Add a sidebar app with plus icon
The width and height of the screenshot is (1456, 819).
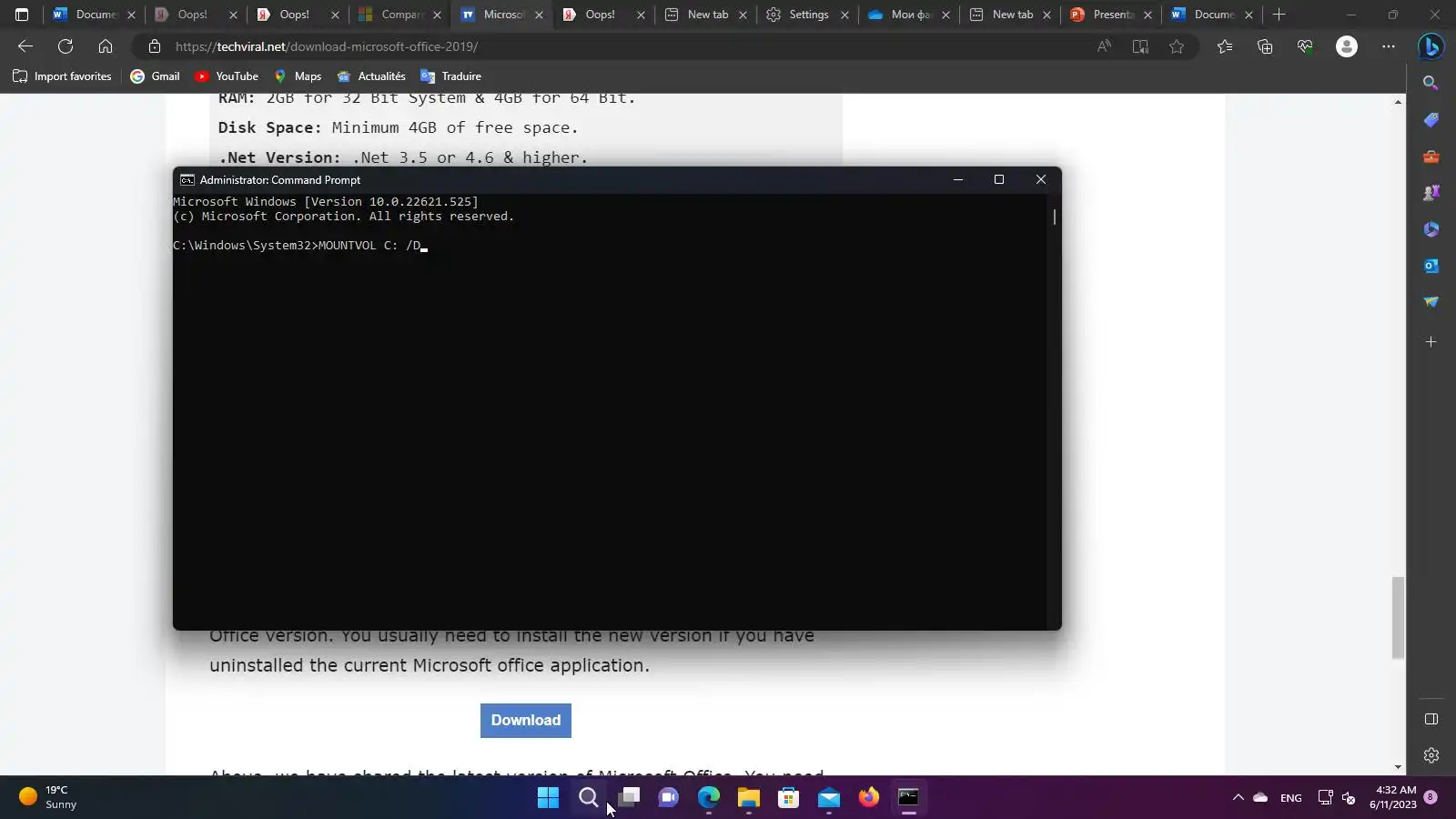(x=1431, y=342)
